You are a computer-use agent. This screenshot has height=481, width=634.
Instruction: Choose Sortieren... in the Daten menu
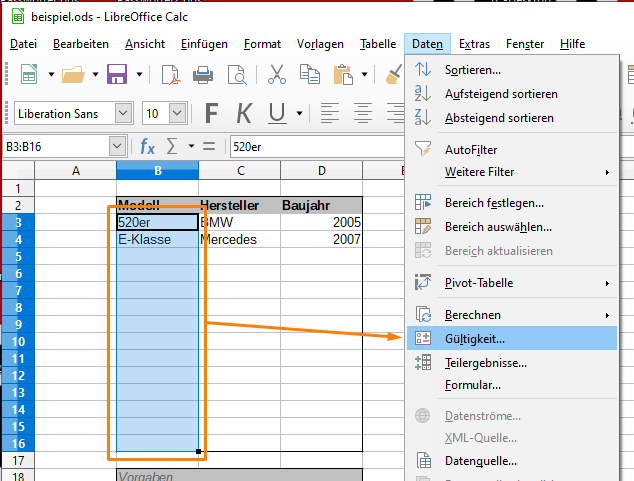(512, 70)
